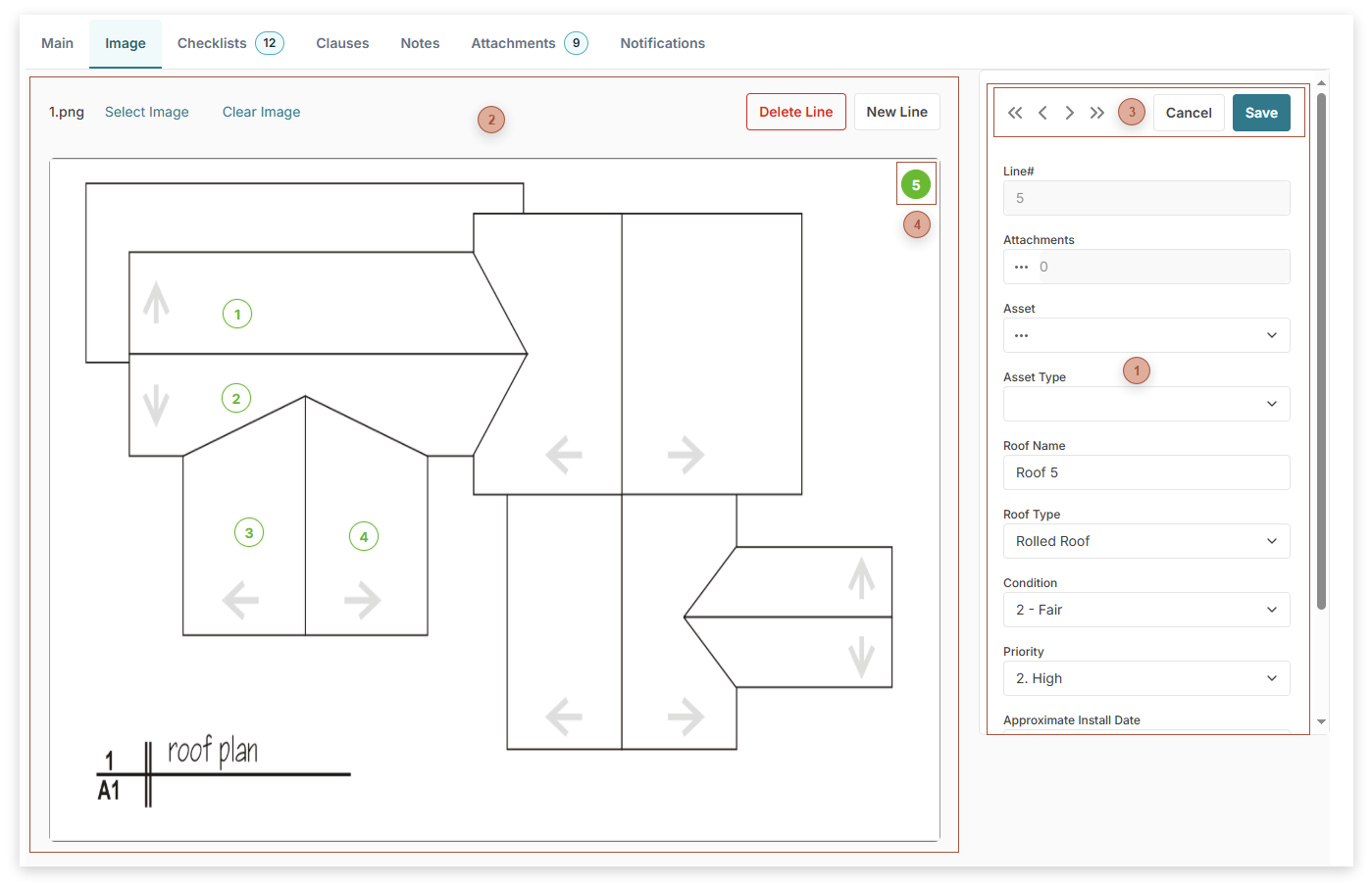Go to next line record
The width and height of the screenshot is (1372, 889).
point(1070,113)
